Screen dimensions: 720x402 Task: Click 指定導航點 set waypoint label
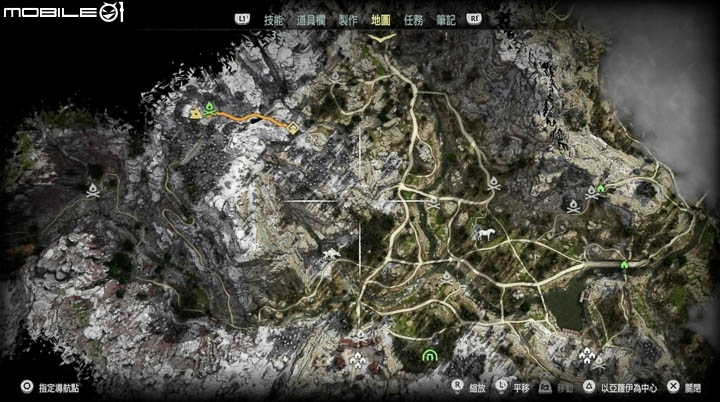[59, 388]
